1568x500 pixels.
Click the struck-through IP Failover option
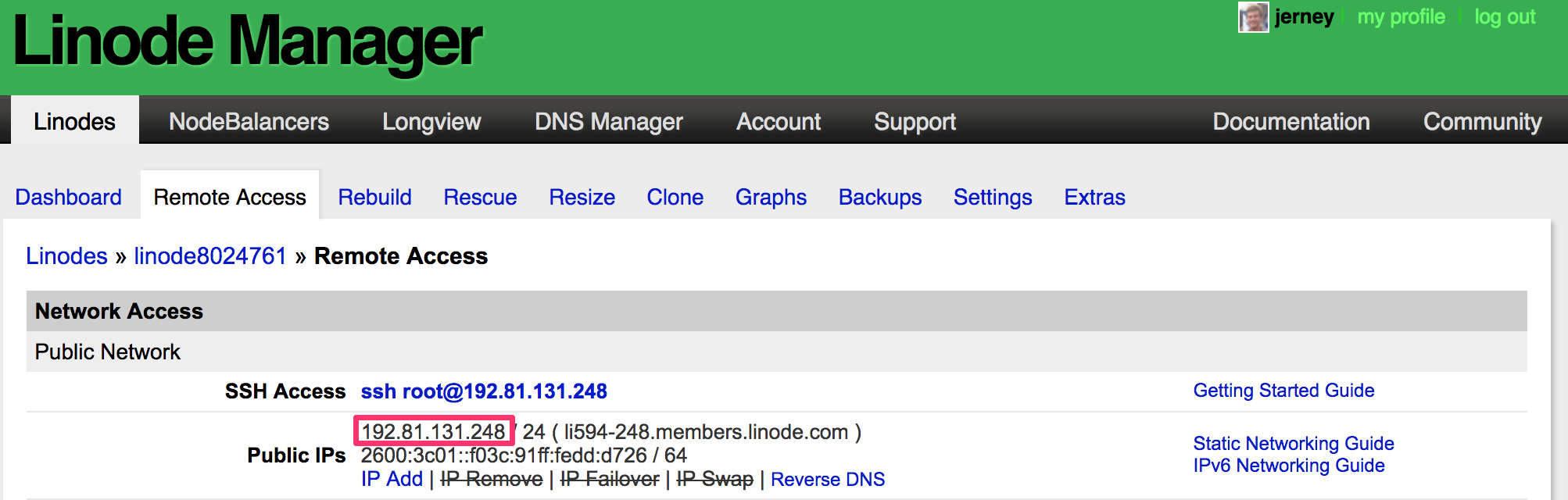(x=610, y=479)
